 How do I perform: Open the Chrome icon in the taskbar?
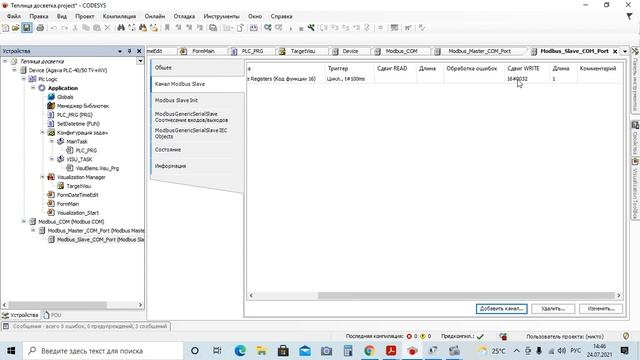[369, 351]
